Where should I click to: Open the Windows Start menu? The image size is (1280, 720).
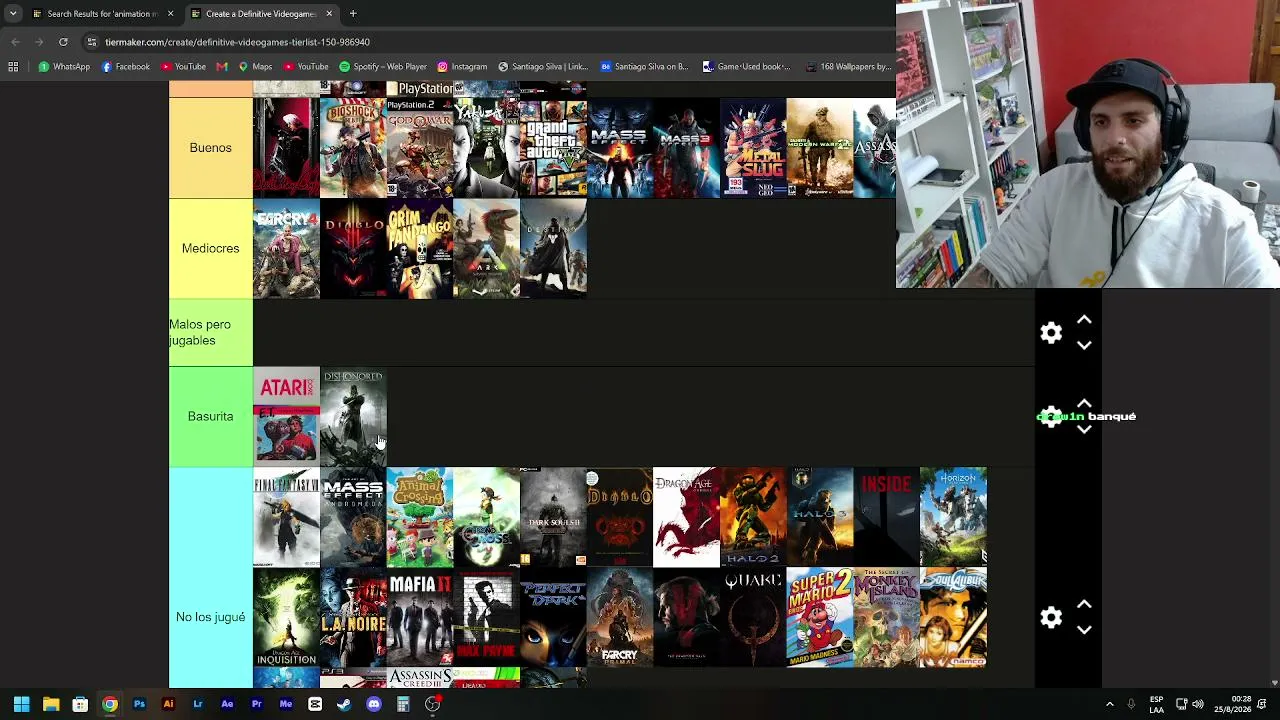(21, 704)
